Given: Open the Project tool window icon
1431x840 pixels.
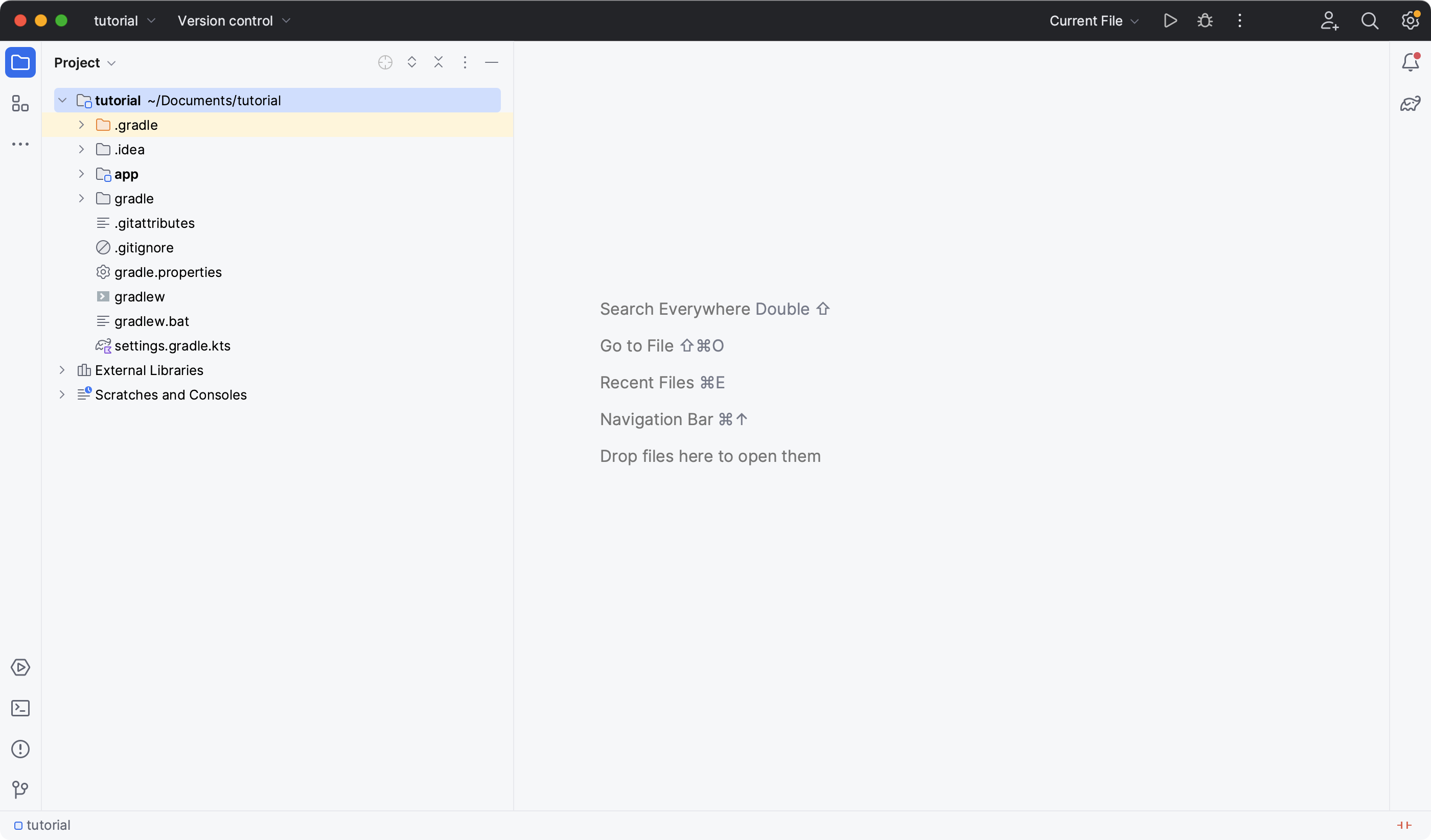Looking at the screenshot, I should pos(20,62).
